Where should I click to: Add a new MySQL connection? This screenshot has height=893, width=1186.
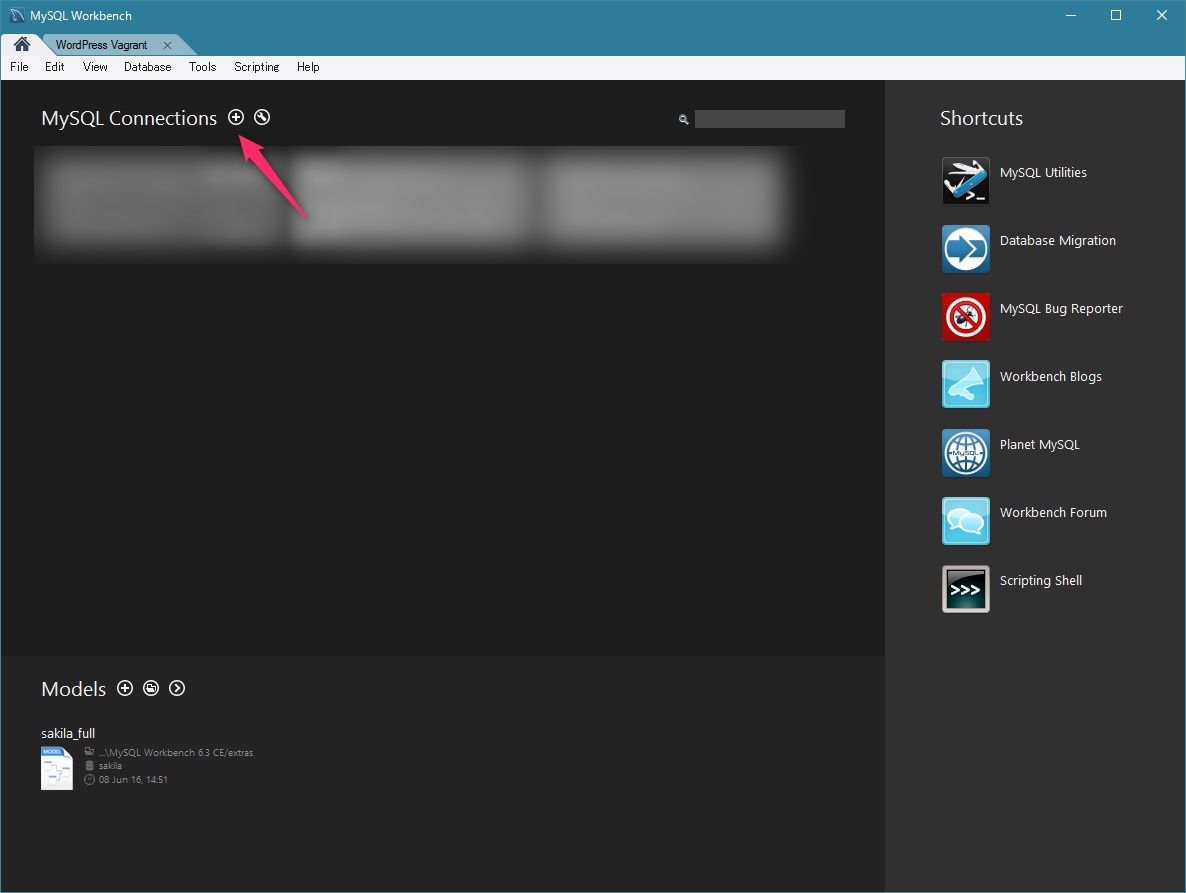tap(236, 117)
